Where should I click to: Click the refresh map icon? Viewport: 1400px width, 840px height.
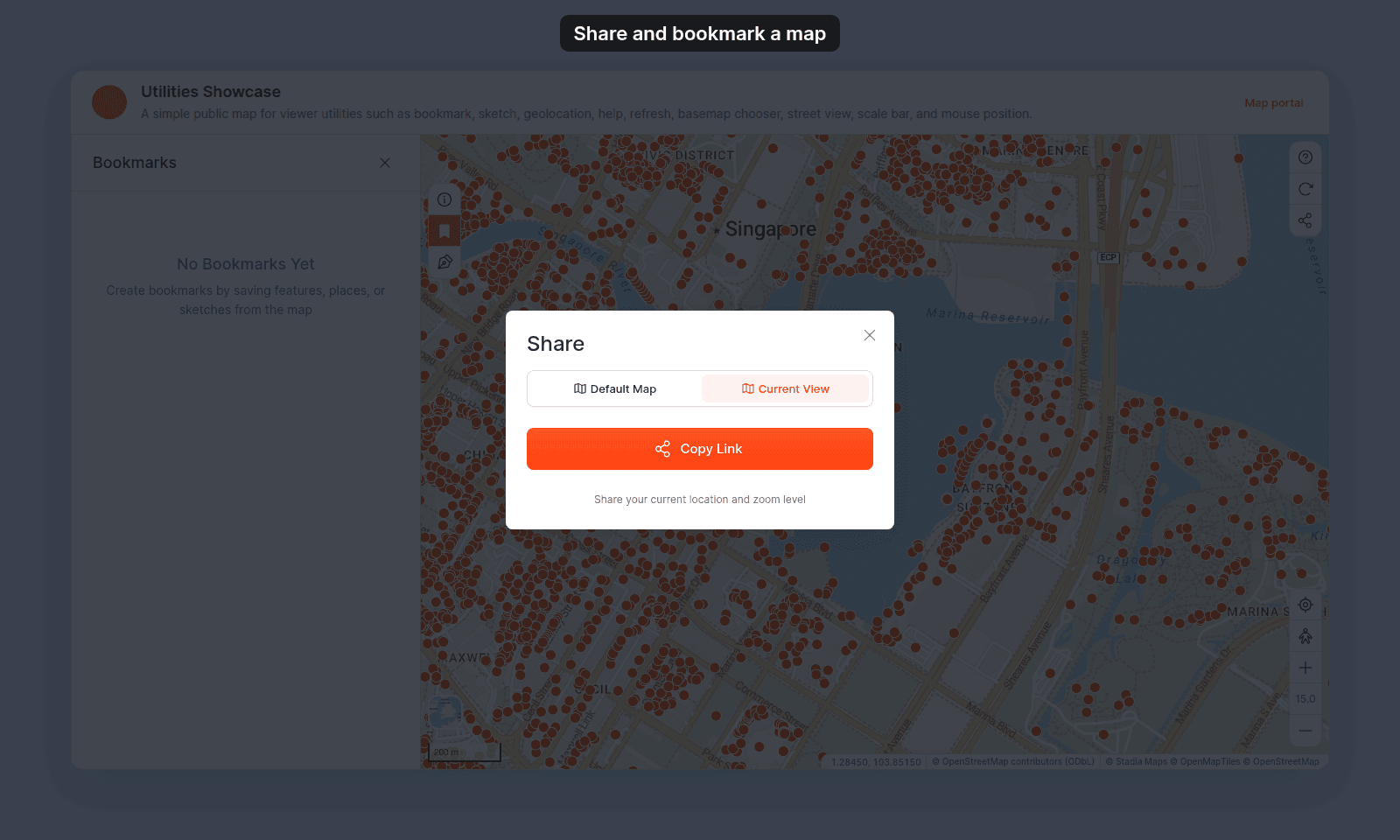click(x=1305, y=189)
